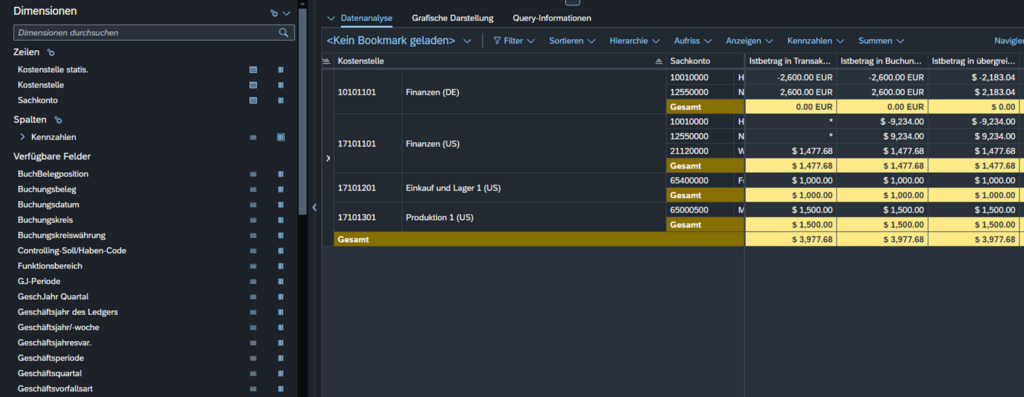Screen dimensions: 1024x397
Task: Select the Sachkonto column header
Action: pyautogui.click(x=704, y=61)
